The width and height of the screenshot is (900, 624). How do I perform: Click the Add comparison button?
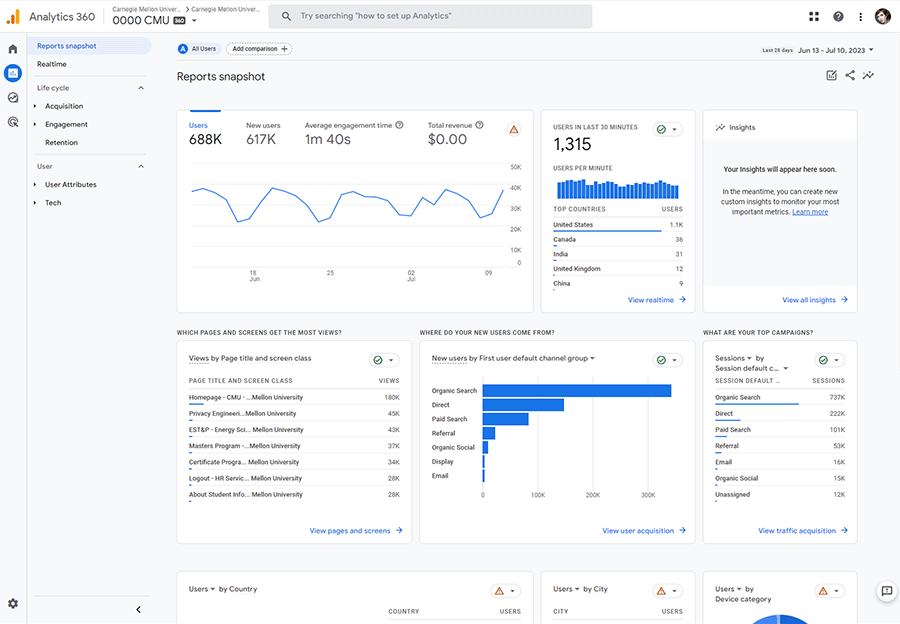click(259, 49)
